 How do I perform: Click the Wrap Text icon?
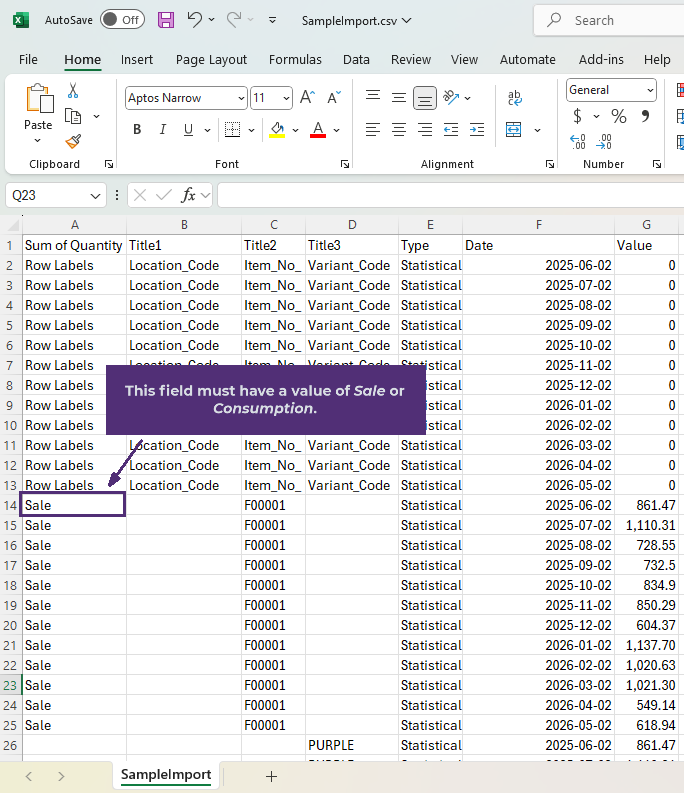[514, 98]
